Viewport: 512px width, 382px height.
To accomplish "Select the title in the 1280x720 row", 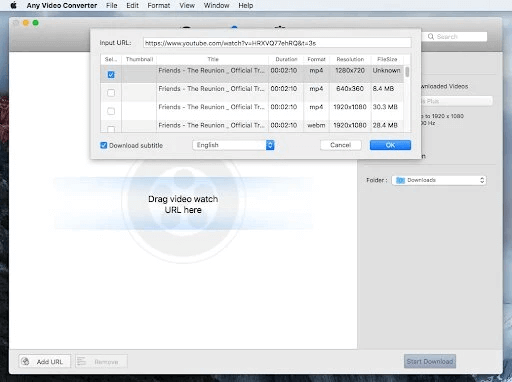I will coord(212,70).
